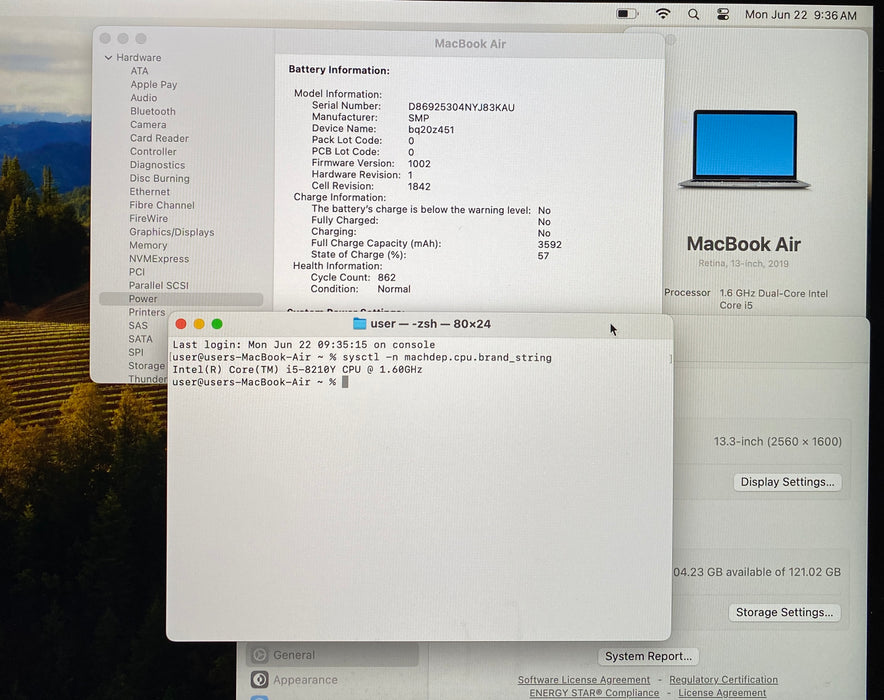The width and height of the screenshot is (884, 700).
Task: Click the Condition value Normal
Action: 394,289
